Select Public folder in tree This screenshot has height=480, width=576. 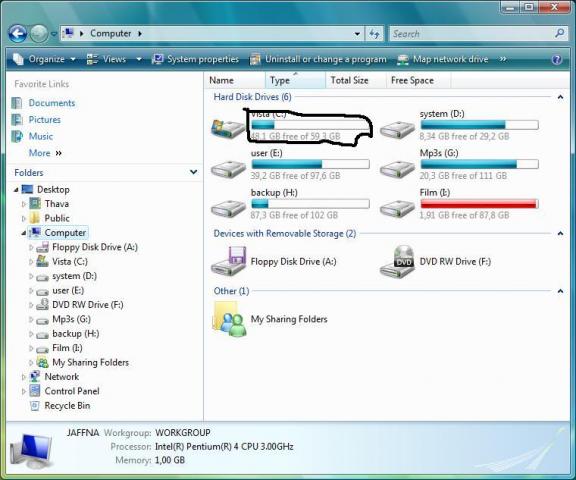pos(57,218)
